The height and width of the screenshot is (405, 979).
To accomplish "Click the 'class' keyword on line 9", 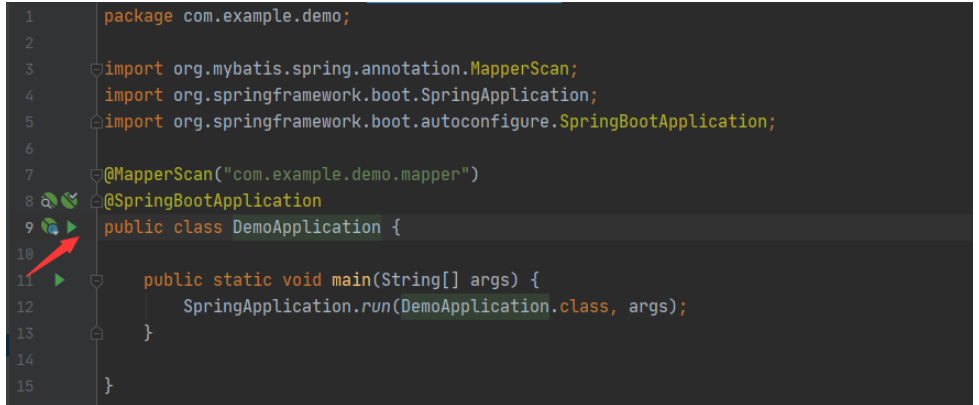I will click(x=198, y=227).
